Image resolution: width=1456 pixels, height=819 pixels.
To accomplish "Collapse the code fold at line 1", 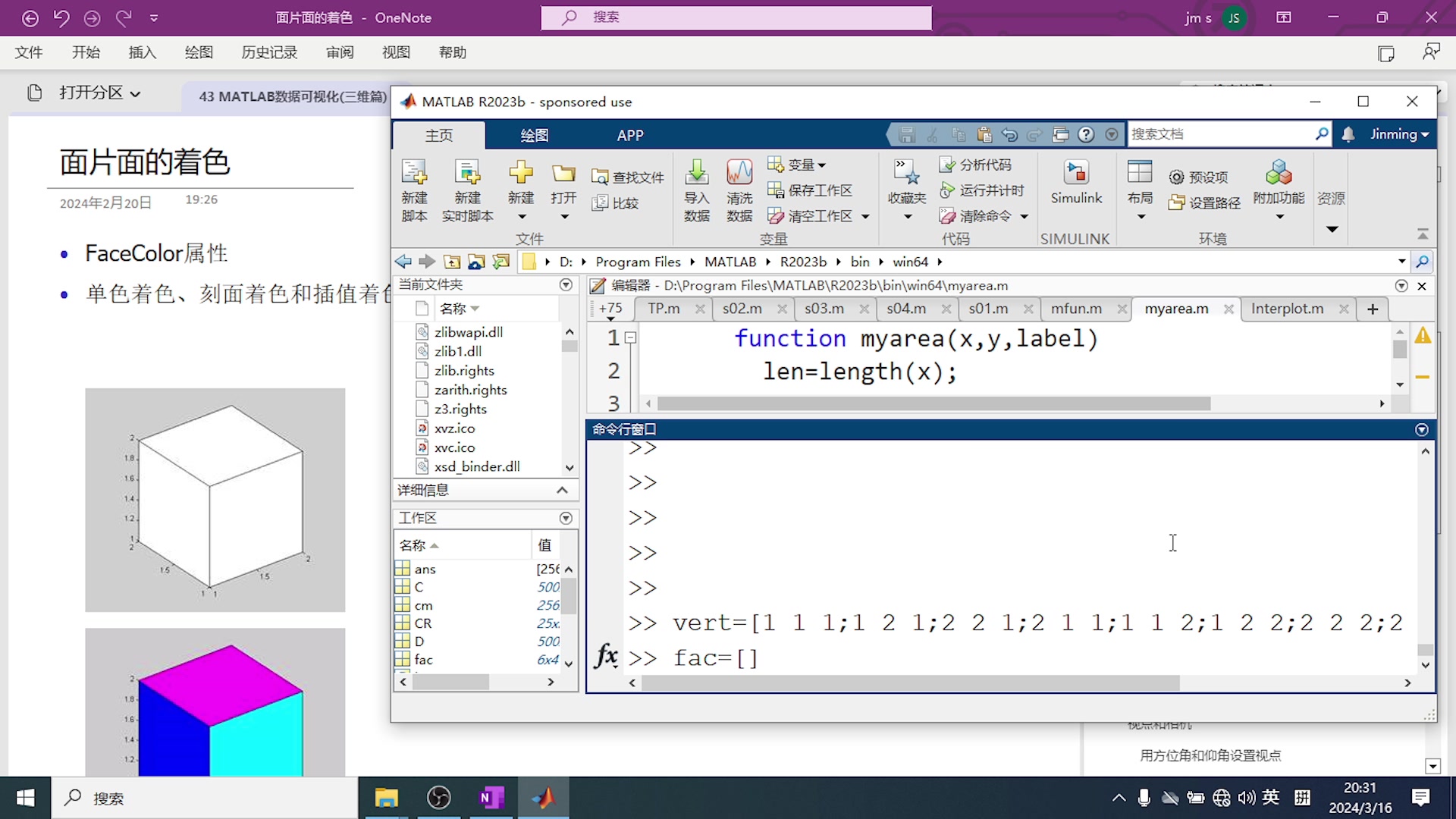I will (630, 338).
